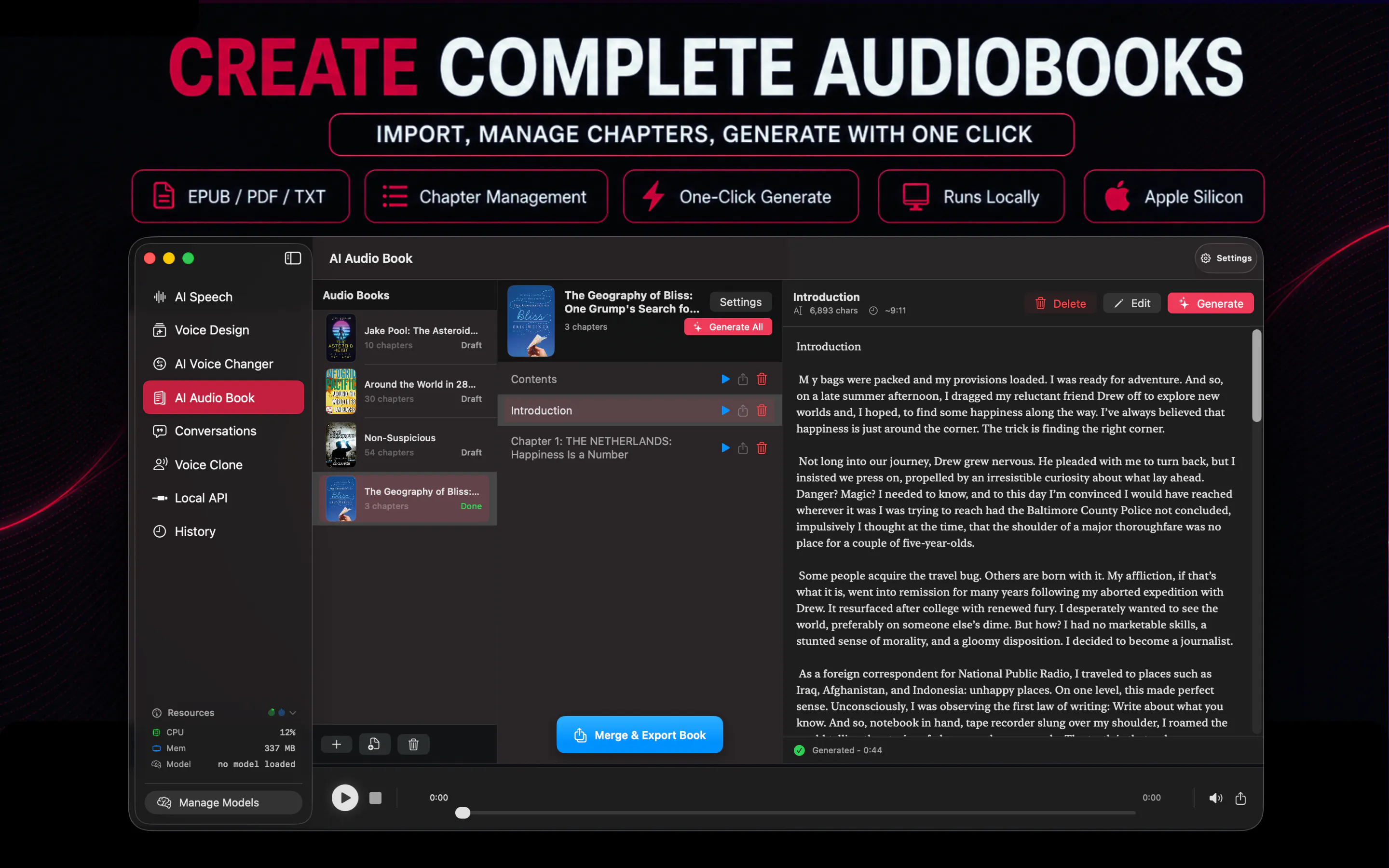
Task: Delete the Introduction chapter row
Action: click(762, 410)
